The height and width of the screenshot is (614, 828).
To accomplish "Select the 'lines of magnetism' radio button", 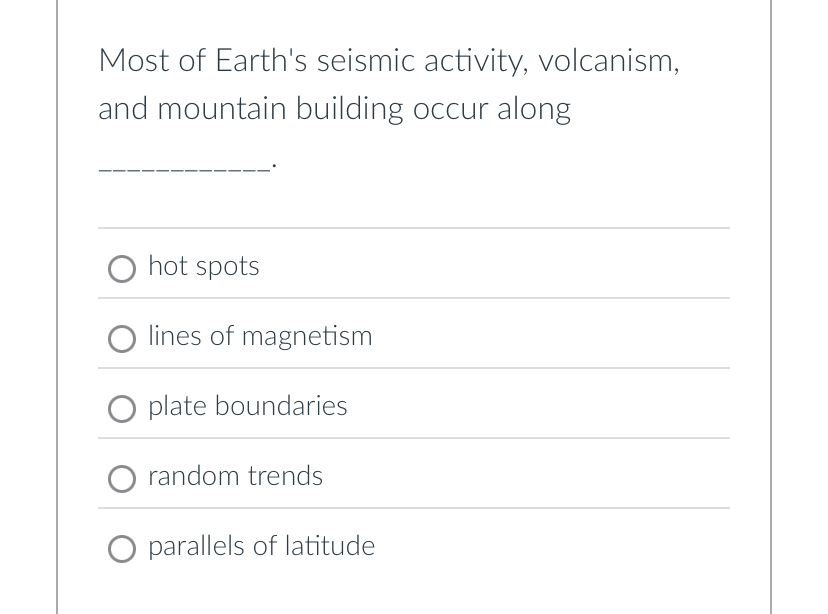I will click(x=121, y=338).
